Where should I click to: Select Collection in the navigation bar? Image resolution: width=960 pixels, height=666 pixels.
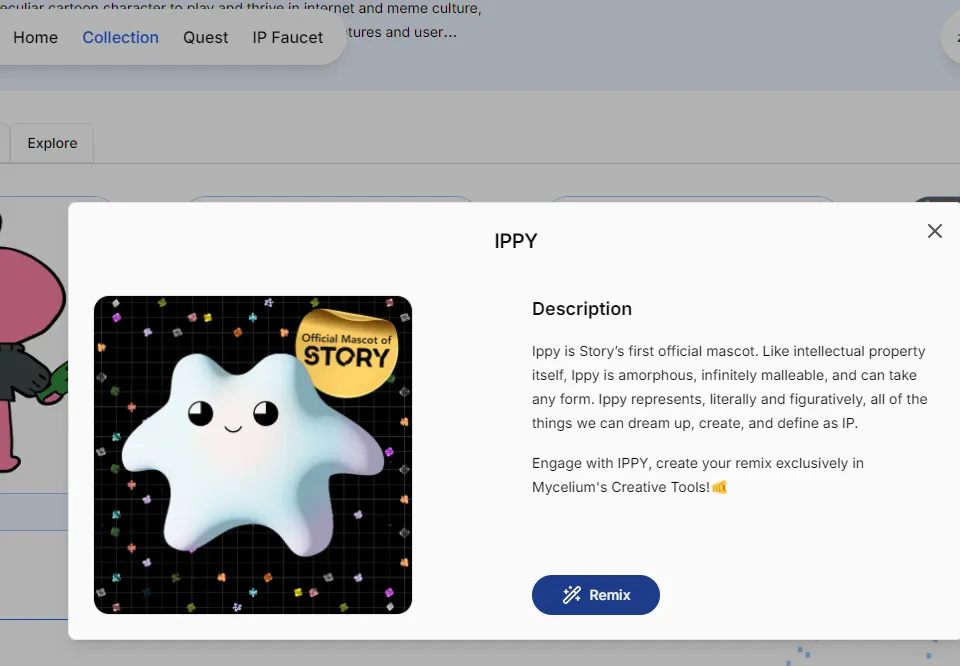120,37
